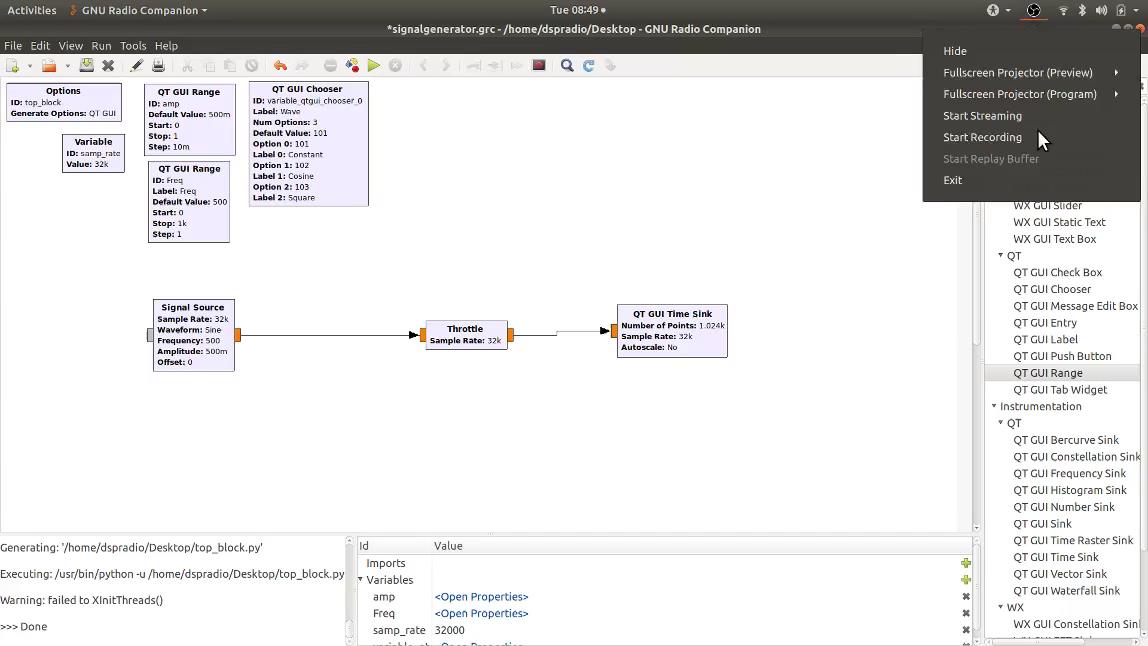The height and width of the screenshot is (646, 1148).
Task: Click the new flowgraph toolbar icon
Action: 12,66
